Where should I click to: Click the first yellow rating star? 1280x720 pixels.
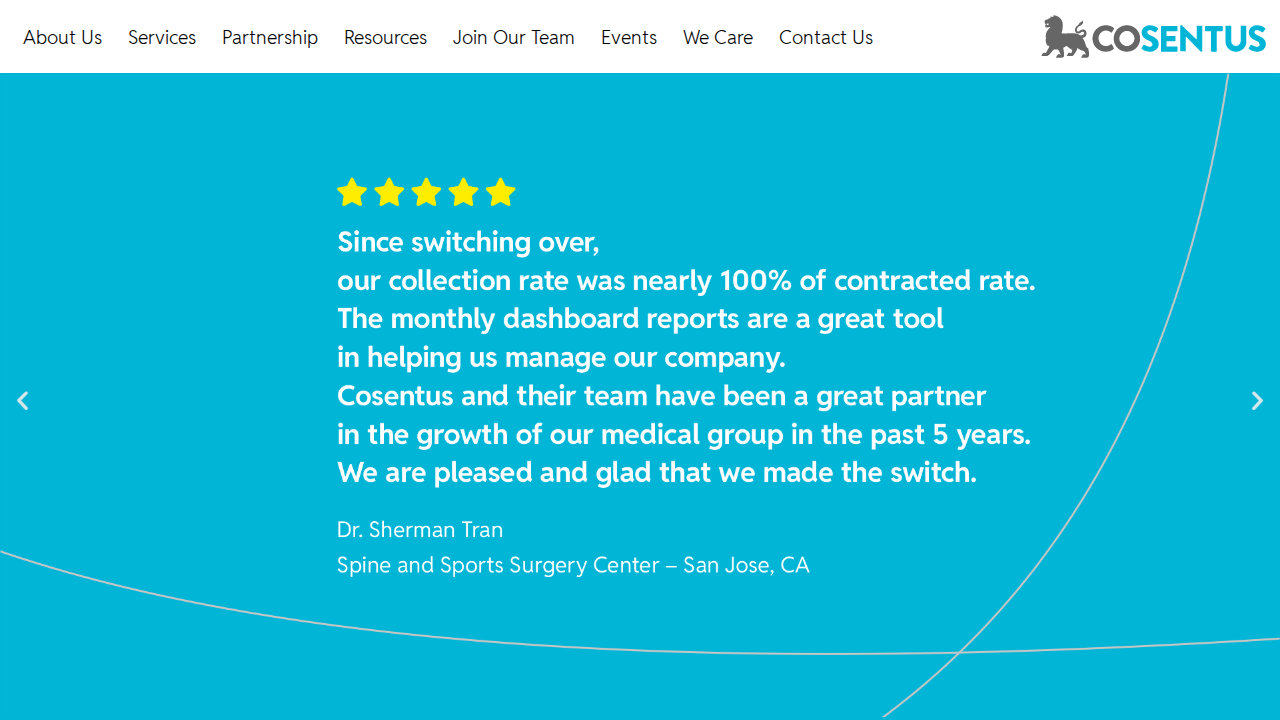tap(352, 192)
